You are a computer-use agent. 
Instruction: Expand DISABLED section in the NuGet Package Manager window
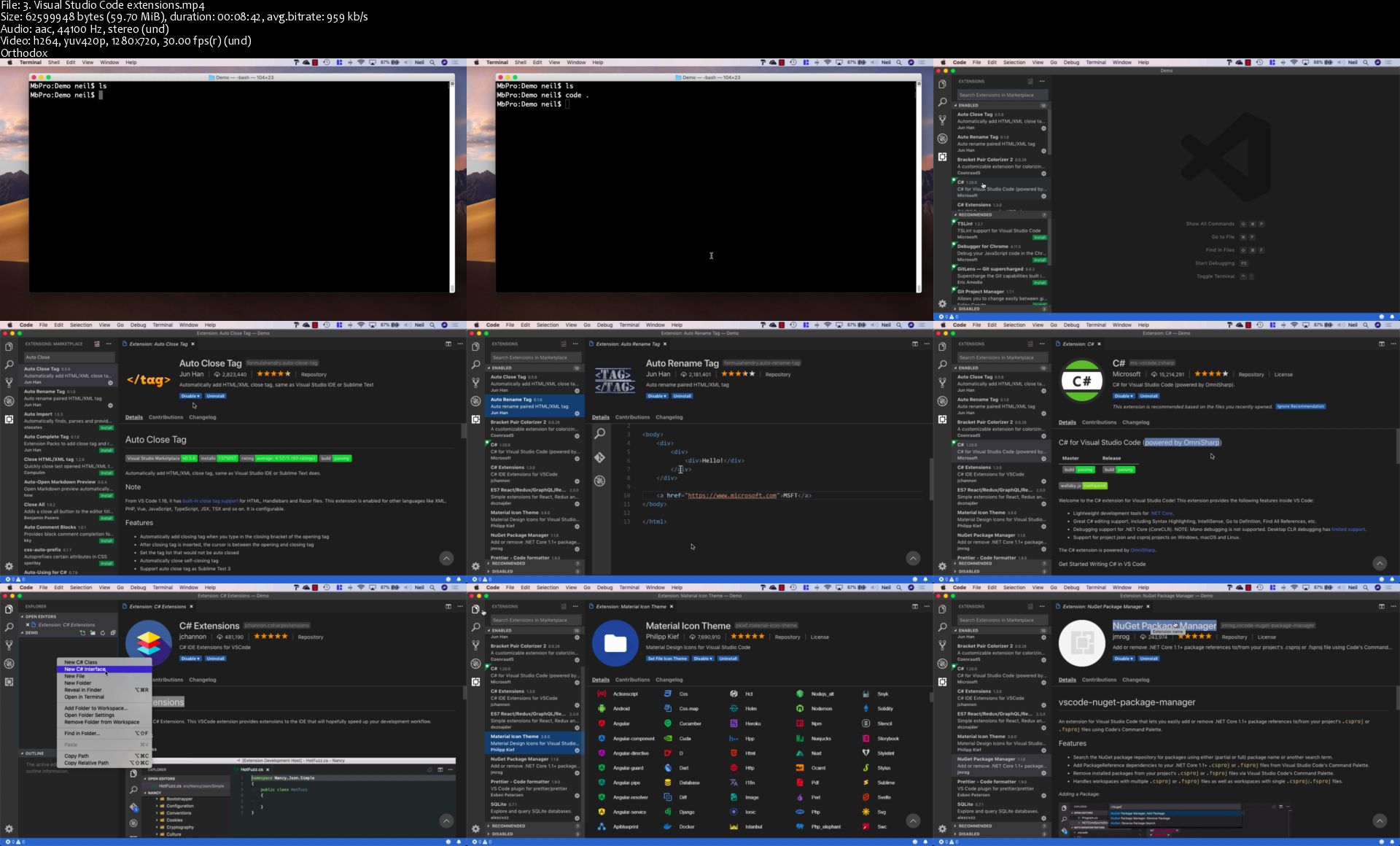(x=1001, y=834)
